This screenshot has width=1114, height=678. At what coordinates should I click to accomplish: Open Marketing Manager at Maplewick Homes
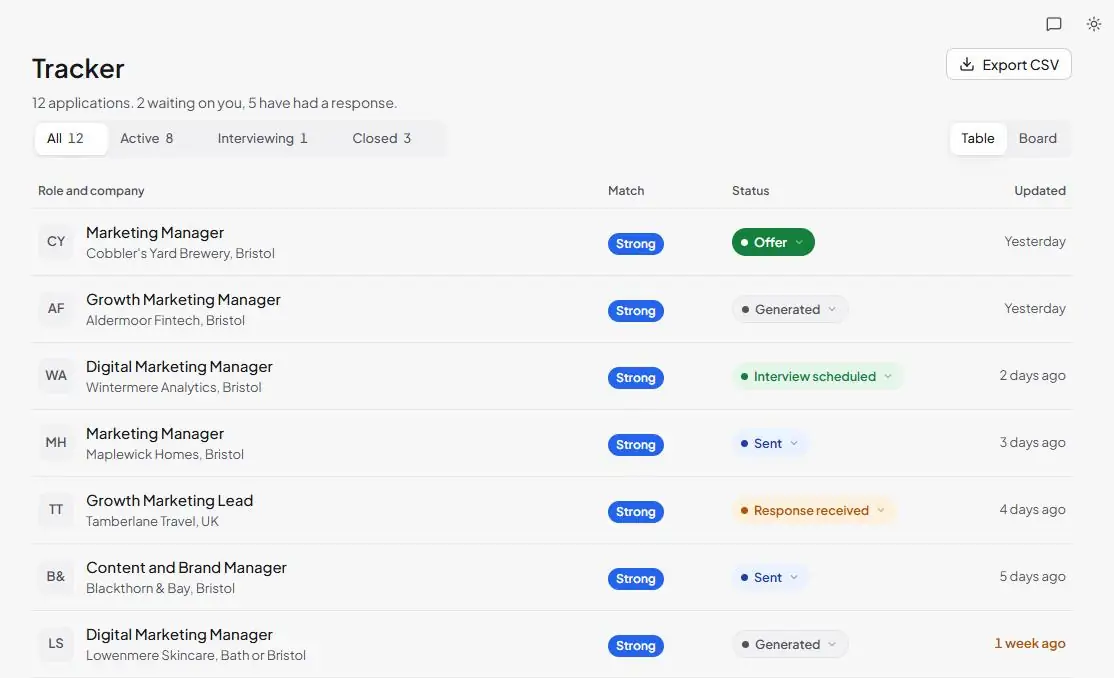(x=155, y=434)
